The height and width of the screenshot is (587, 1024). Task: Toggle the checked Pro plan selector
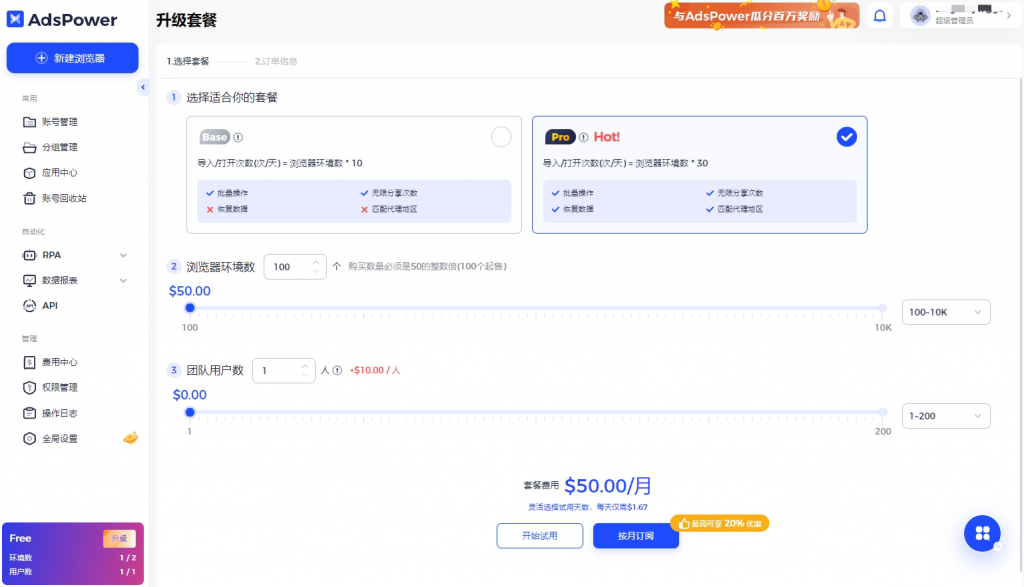(x=846, y=137)
